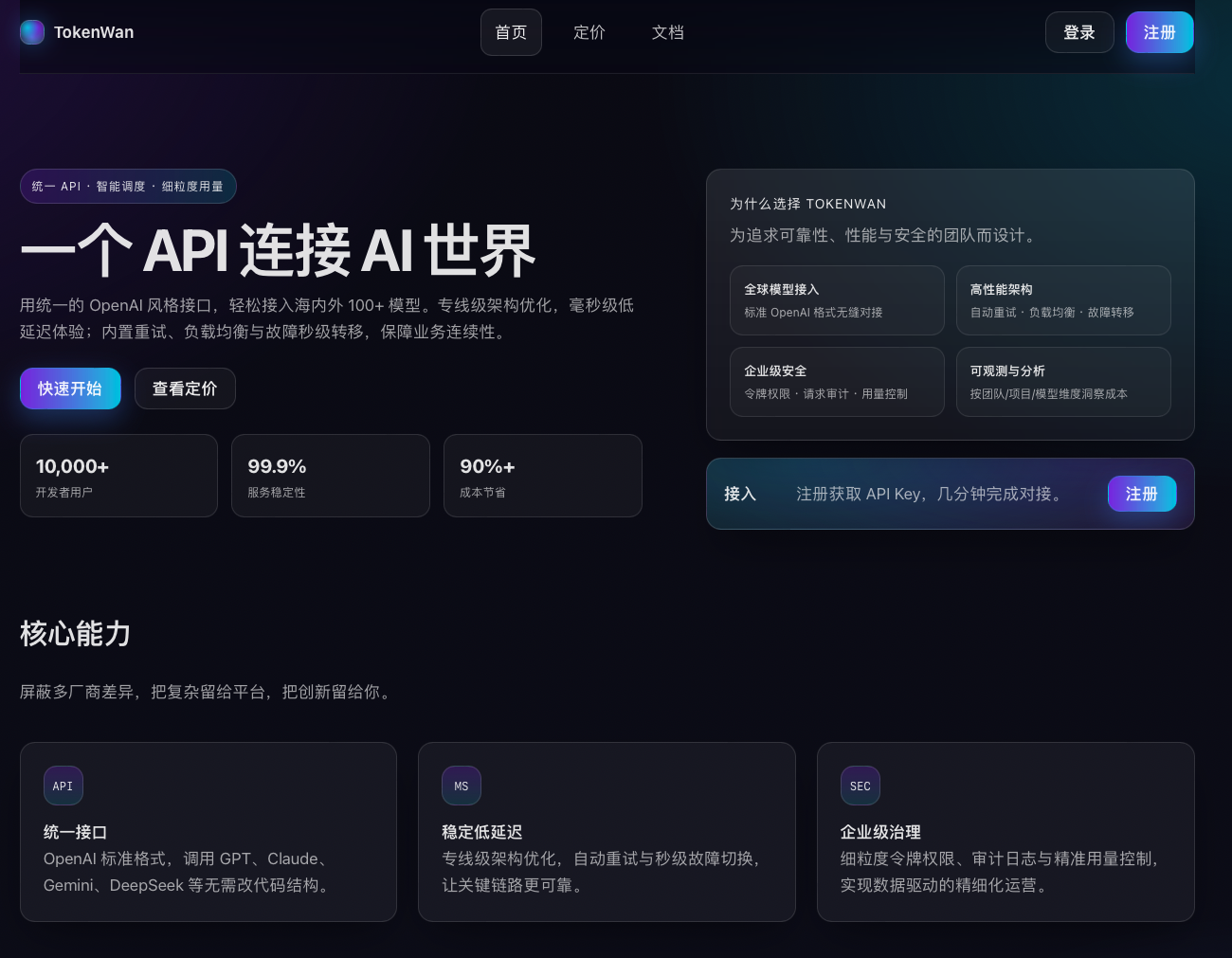Screen dimensions: 1232x958
Task: Click the 企业级治理 card title
Action: [x=881, y=832]
